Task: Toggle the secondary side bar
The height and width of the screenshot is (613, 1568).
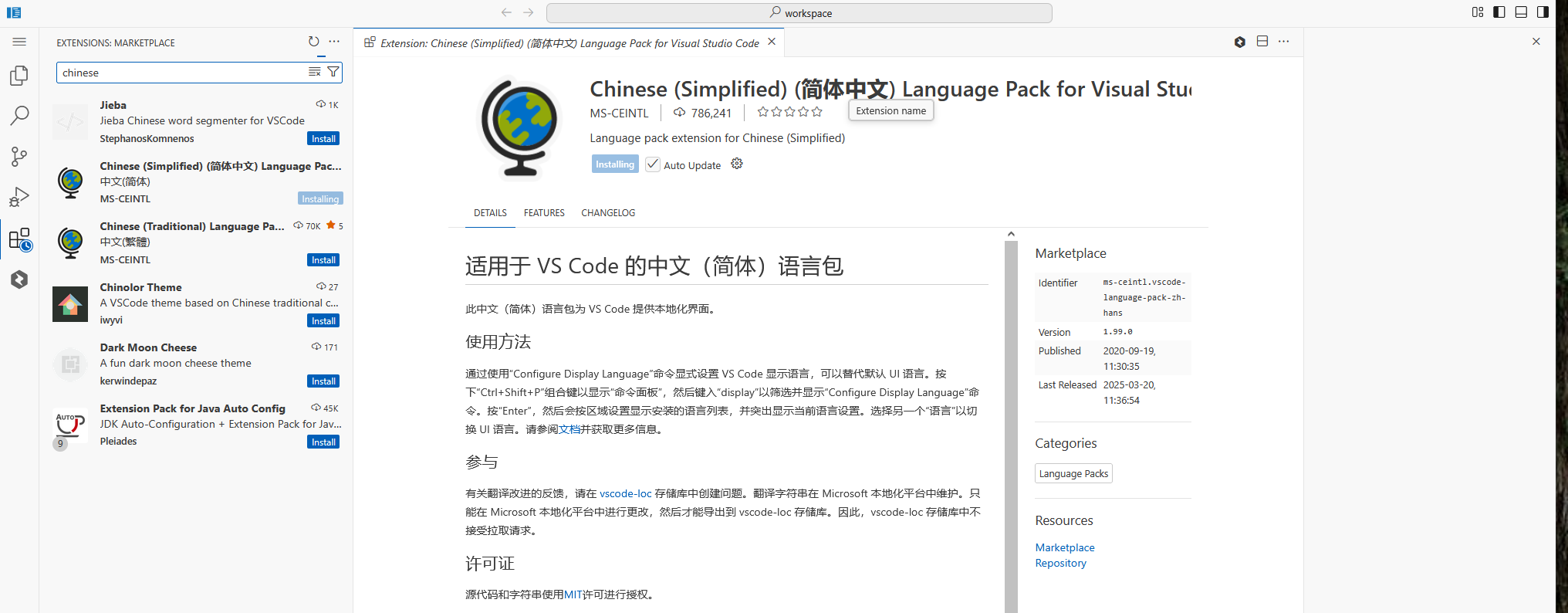Action: tap(1543, 12)
